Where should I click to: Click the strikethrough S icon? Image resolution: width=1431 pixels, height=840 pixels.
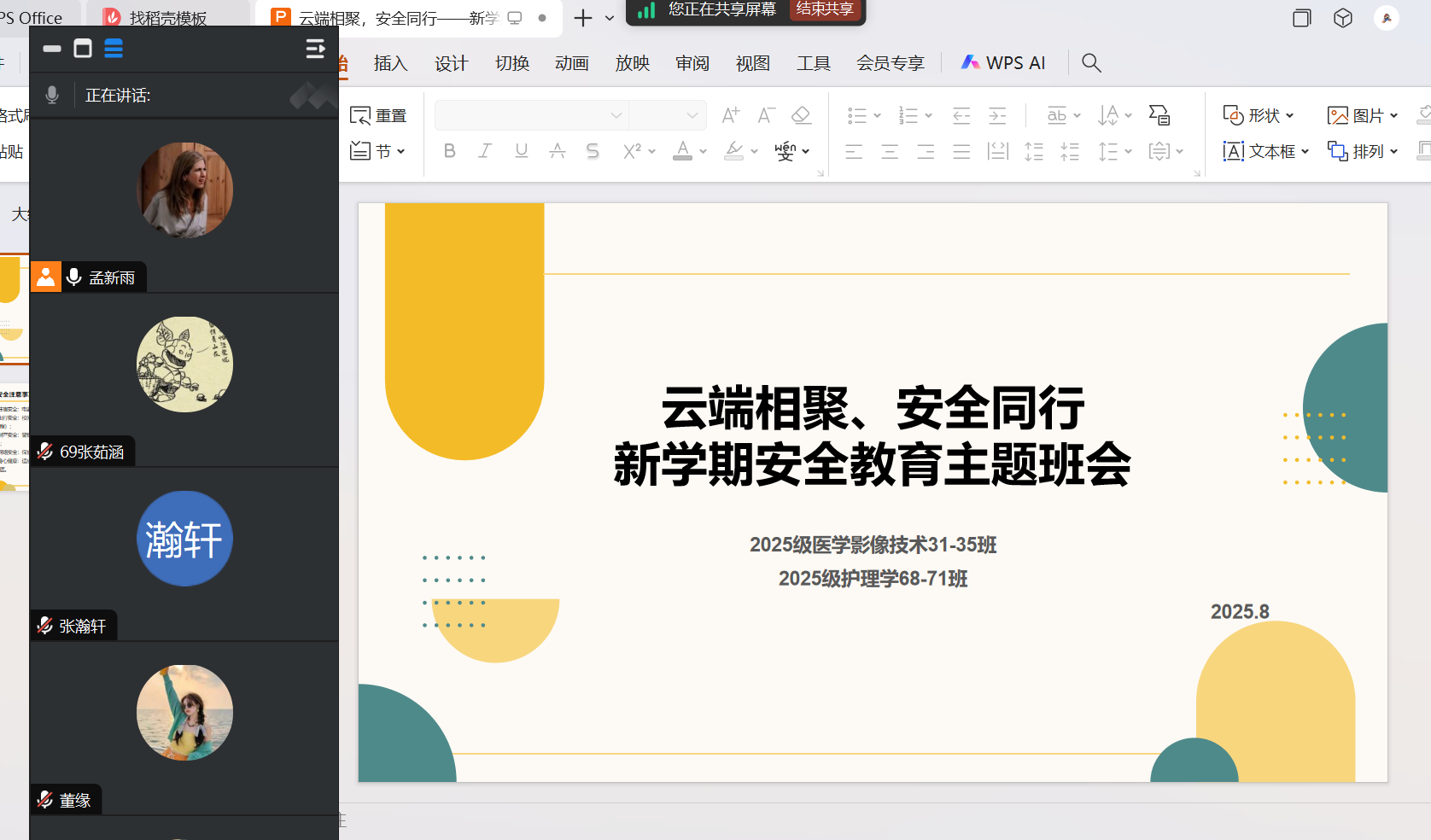[x=593, y=151]
